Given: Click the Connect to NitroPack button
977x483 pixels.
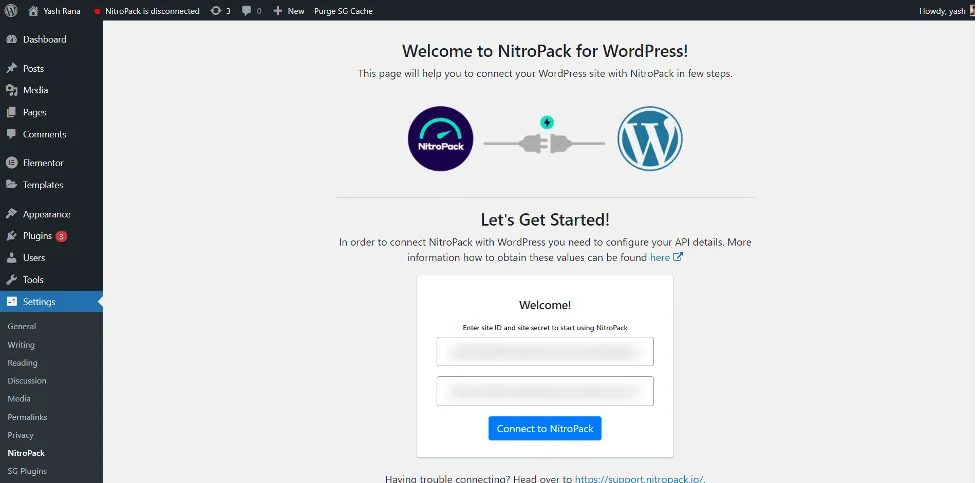Looking at the screenshot, I should 545,428.
